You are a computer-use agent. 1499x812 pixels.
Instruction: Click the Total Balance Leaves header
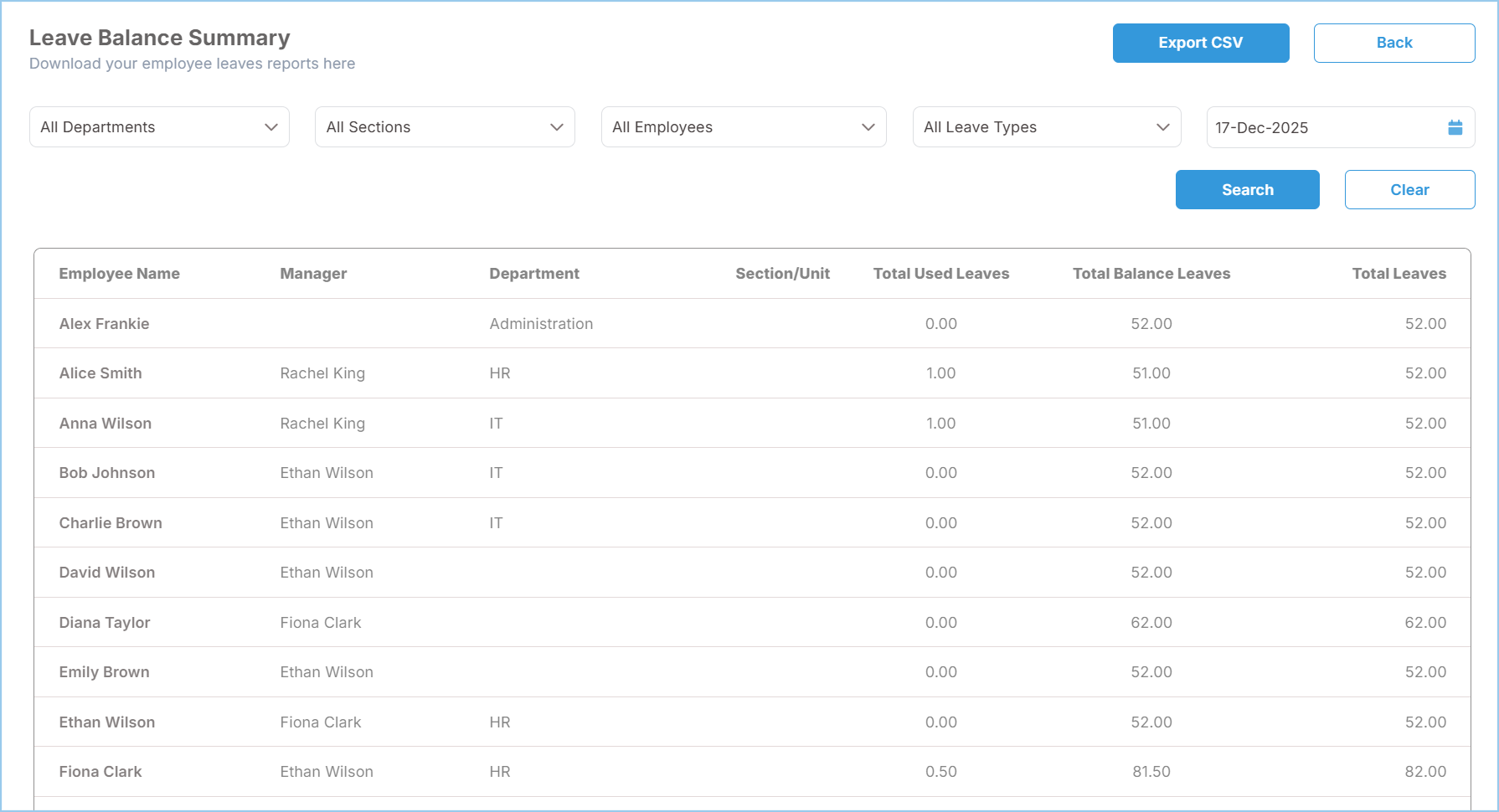[x=1151, y=274]
